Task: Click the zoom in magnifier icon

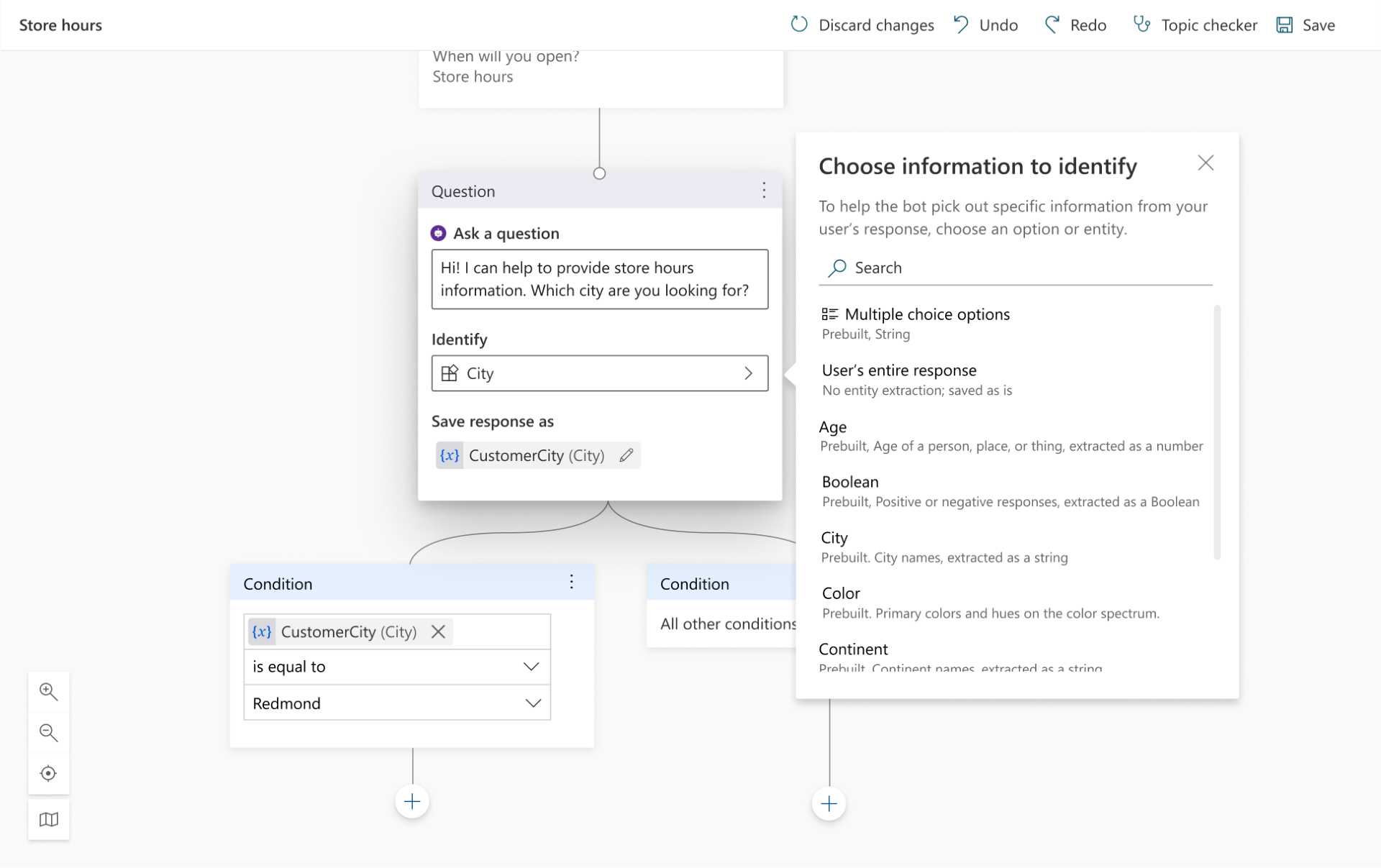Action: tap(48, 692)
